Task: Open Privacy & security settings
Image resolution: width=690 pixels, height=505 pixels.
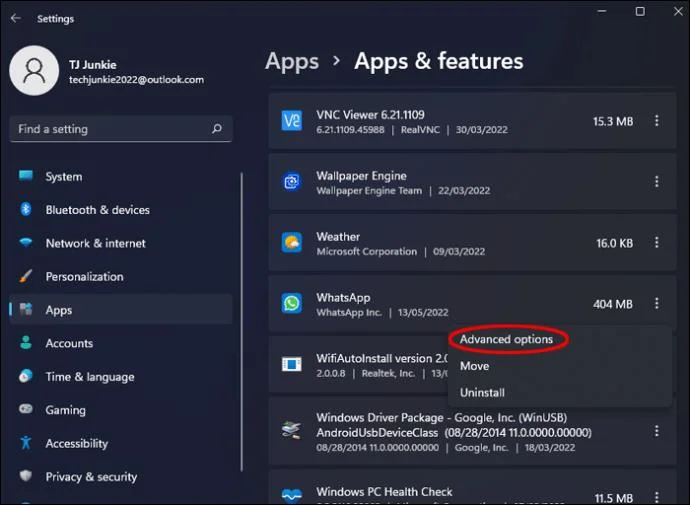Action: pyautogui.click(x=121, y=476)
